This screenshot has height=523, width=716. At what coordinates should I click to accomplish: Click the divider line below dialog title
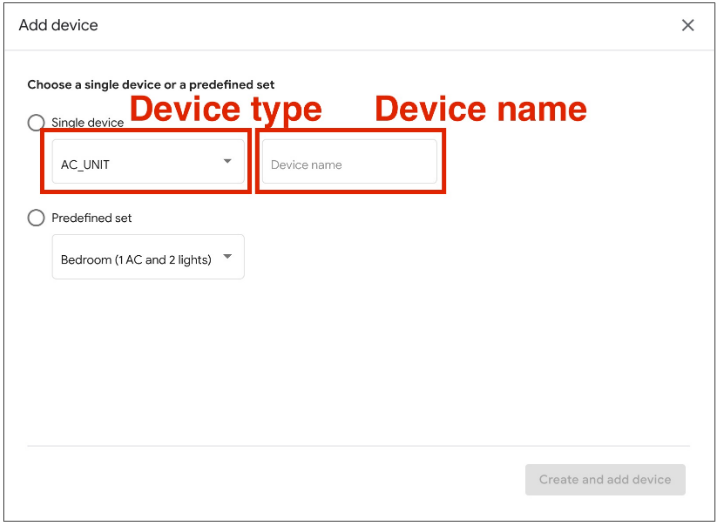pos(358,50)
